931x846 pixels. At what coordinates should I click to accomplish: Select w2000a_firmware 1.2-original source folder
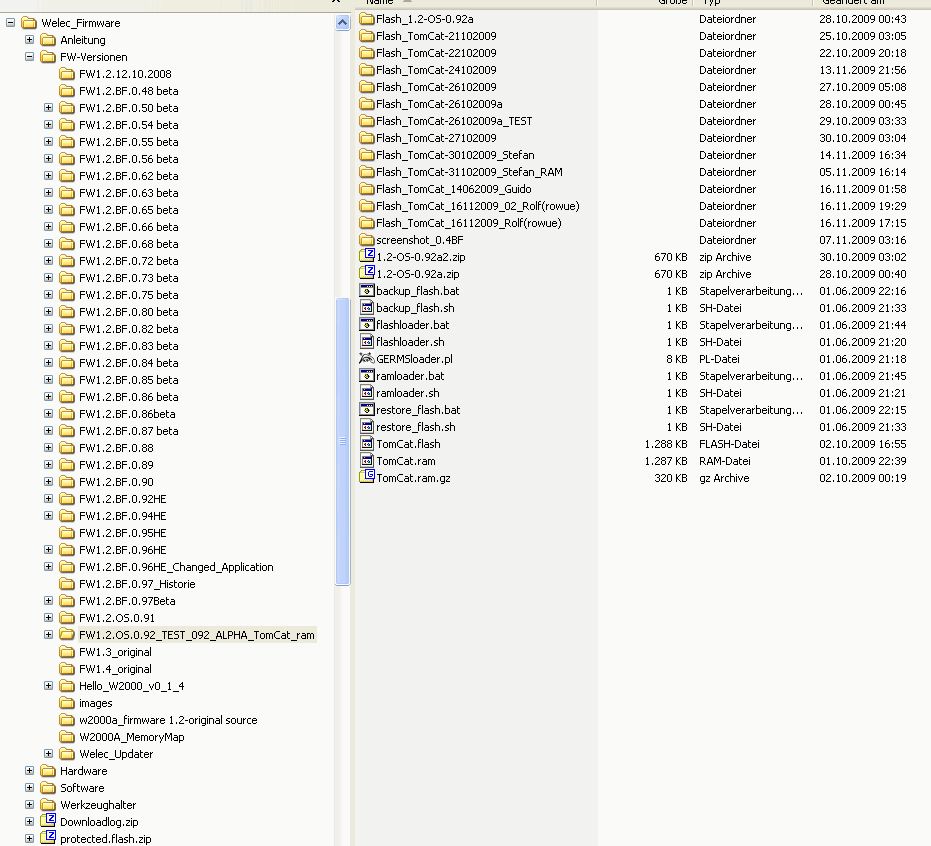coord(168,720)
